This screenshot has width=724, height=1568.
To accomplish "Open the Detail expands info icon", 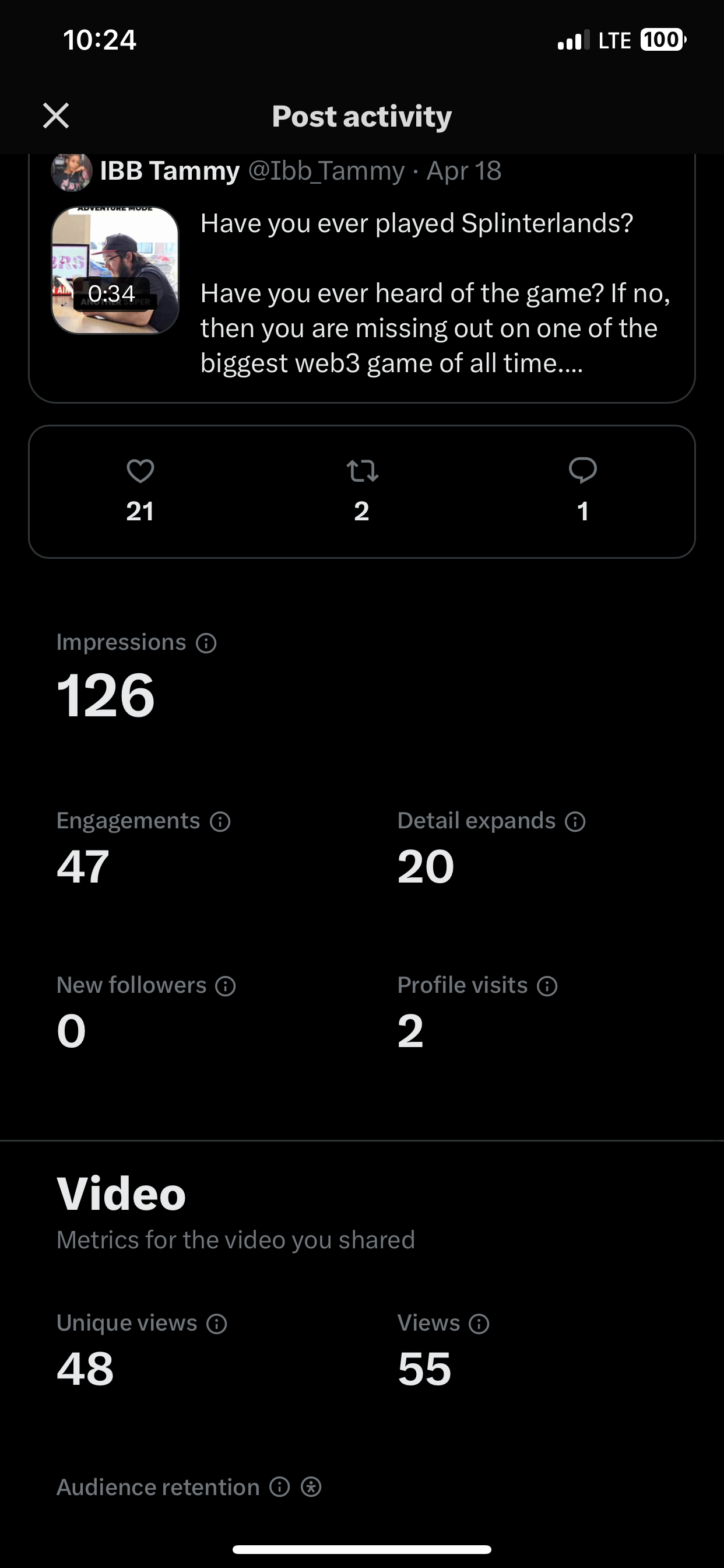I will [575, 822].
